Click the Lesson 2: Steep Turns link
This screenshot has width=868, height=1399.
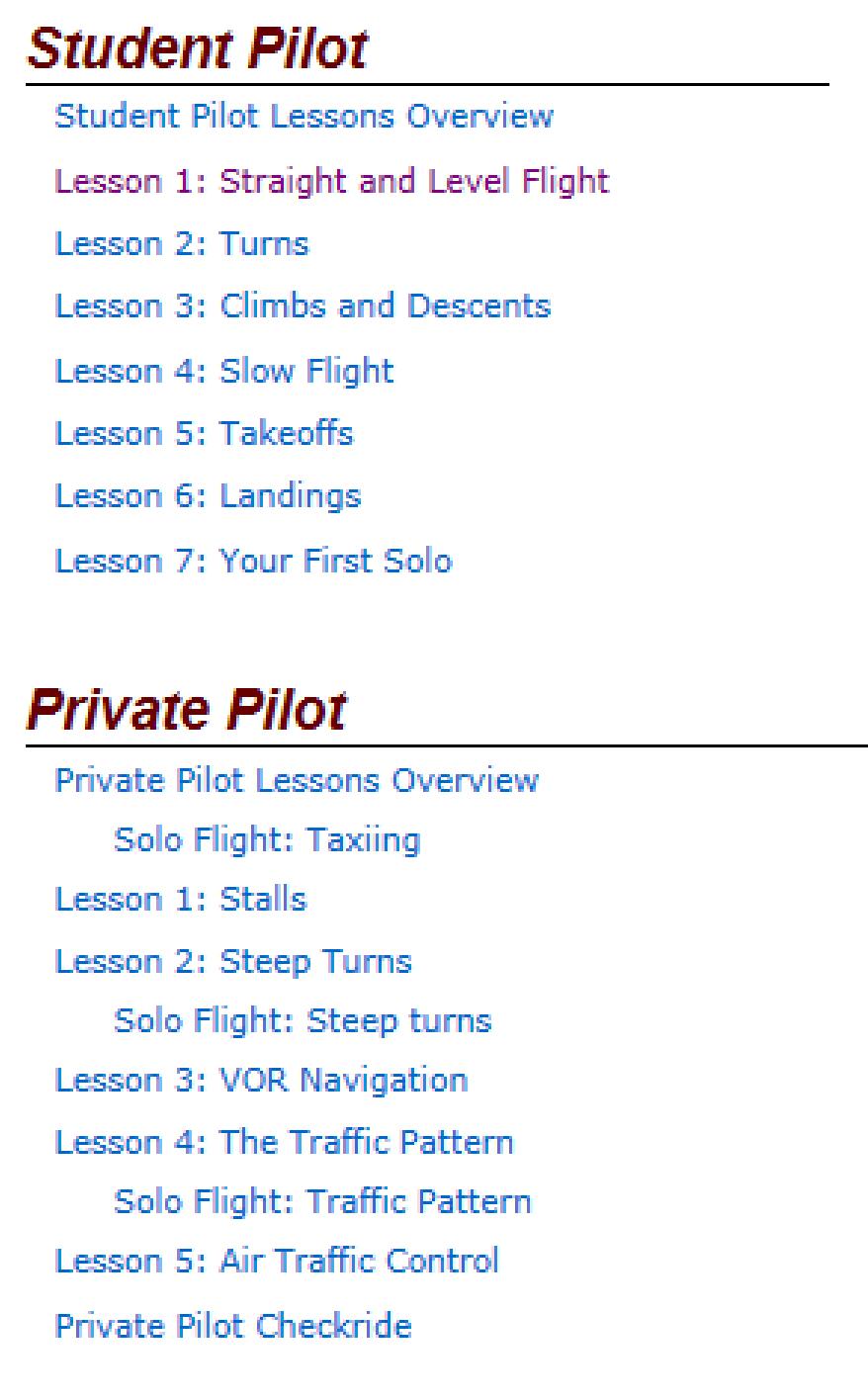233,961
